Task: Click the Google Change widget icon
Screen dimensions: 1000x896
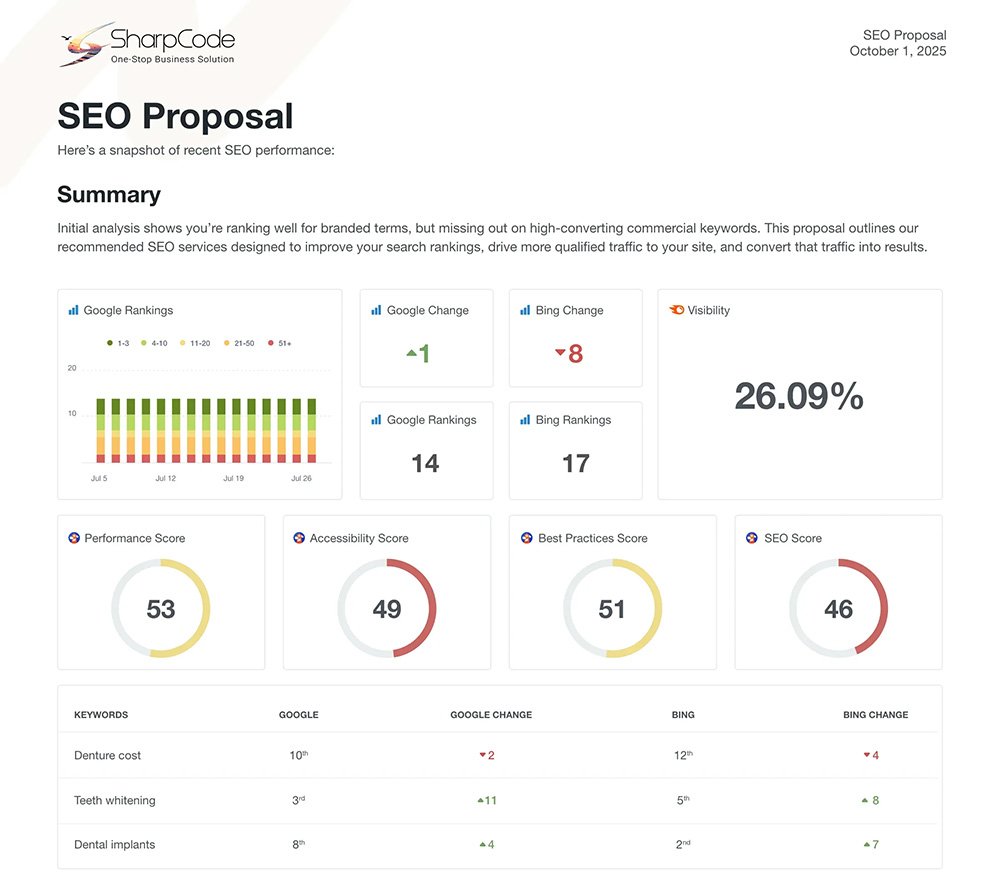Action: [x=376, y=311]
